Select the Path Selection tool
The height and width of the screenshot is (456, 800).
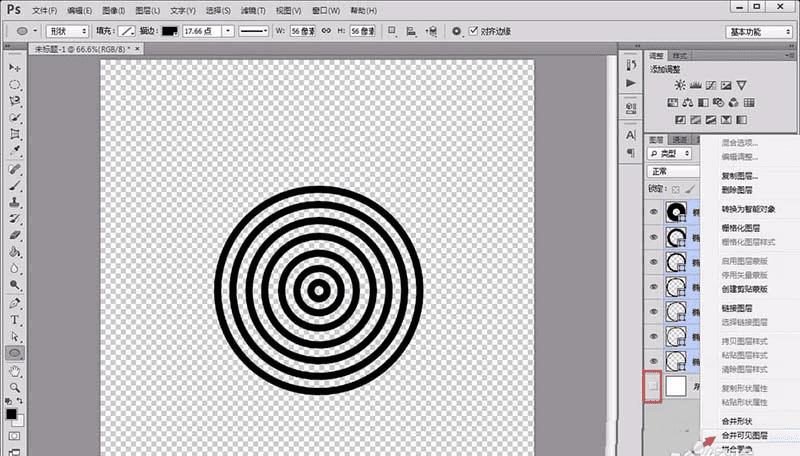click(15, 337)
